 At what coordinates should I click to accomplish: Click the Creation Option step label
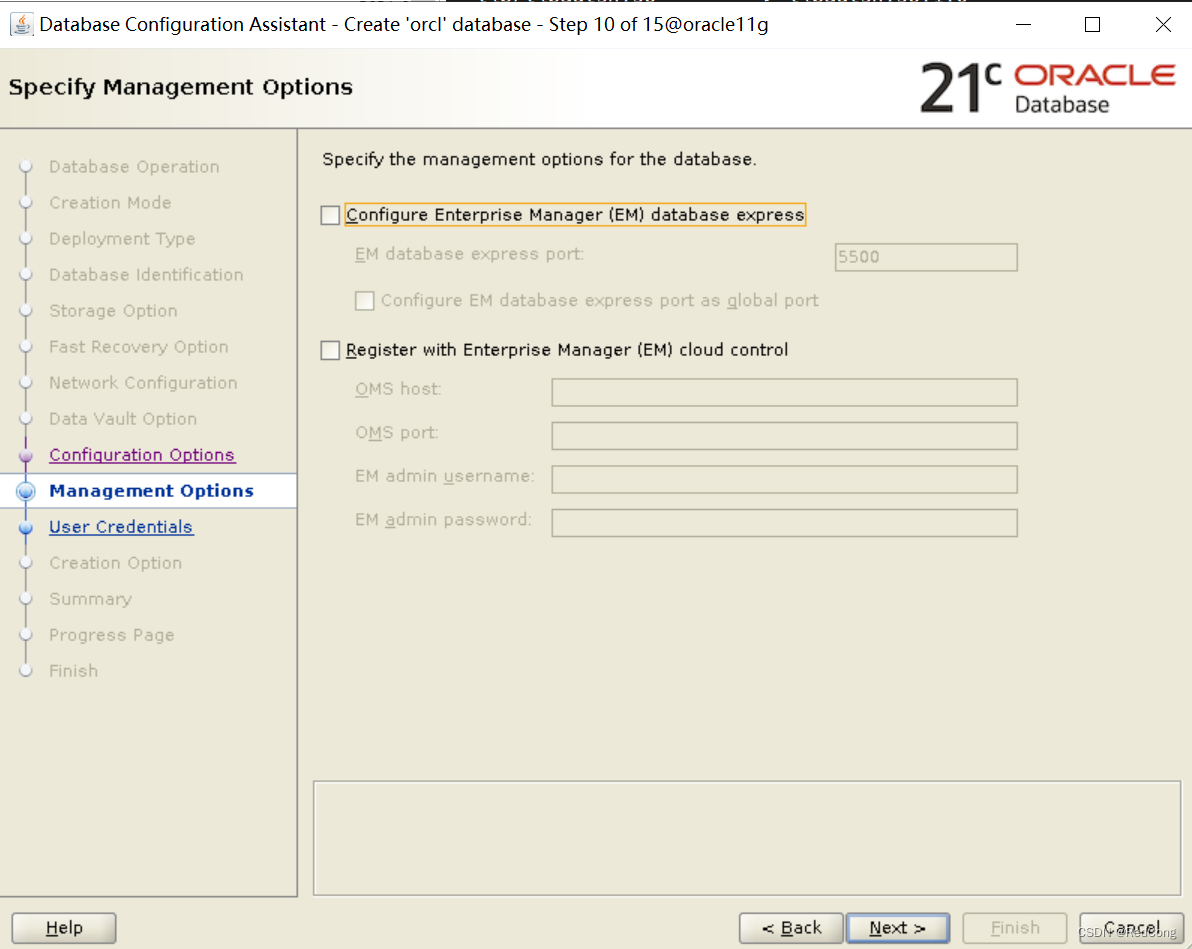click(116, 563)
